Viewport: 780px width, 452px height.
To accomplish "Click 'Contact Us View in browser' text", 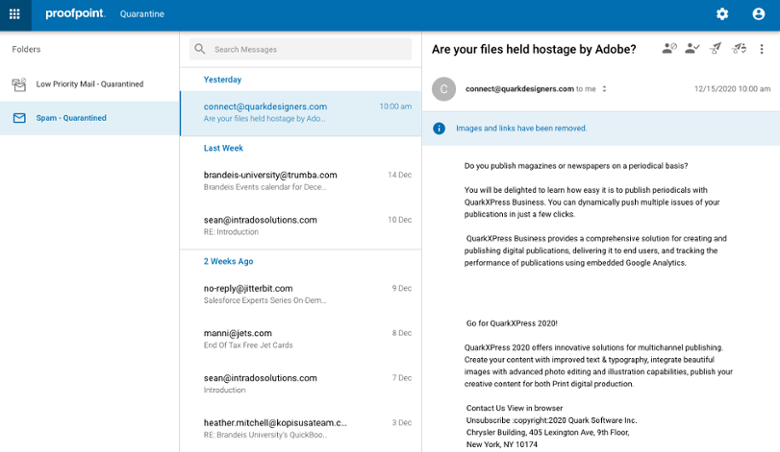I will coord(514,408).
